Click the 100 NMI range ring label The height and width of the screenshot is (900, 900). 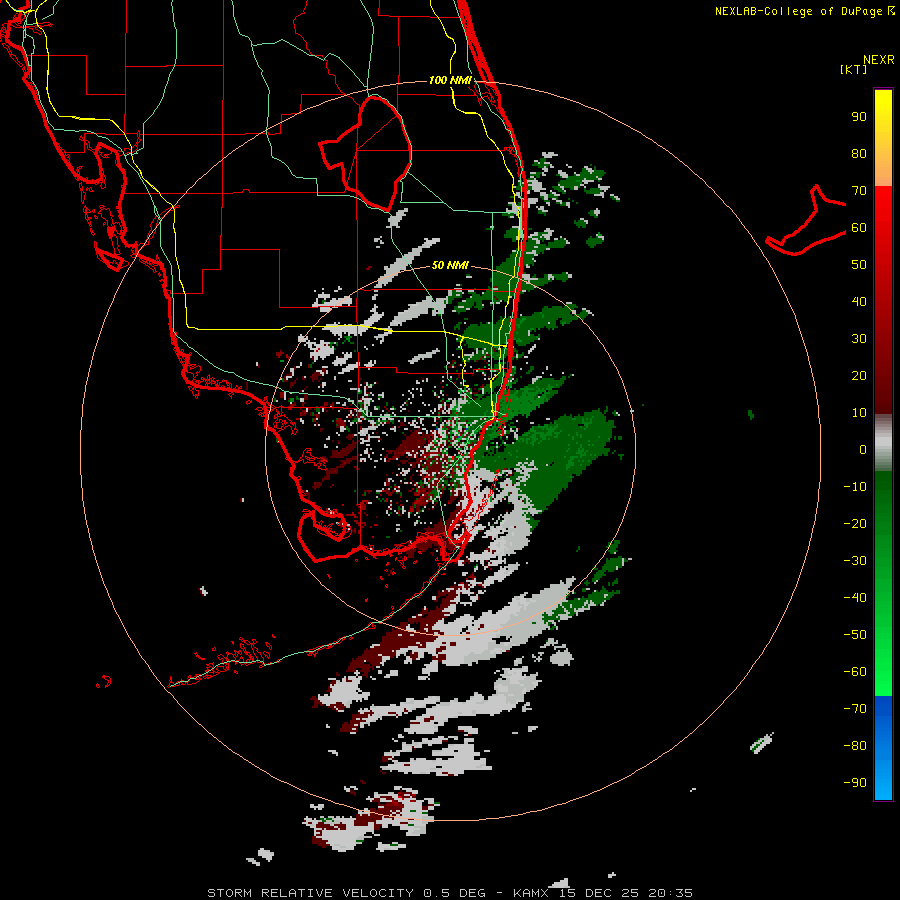tap(450, 80)
